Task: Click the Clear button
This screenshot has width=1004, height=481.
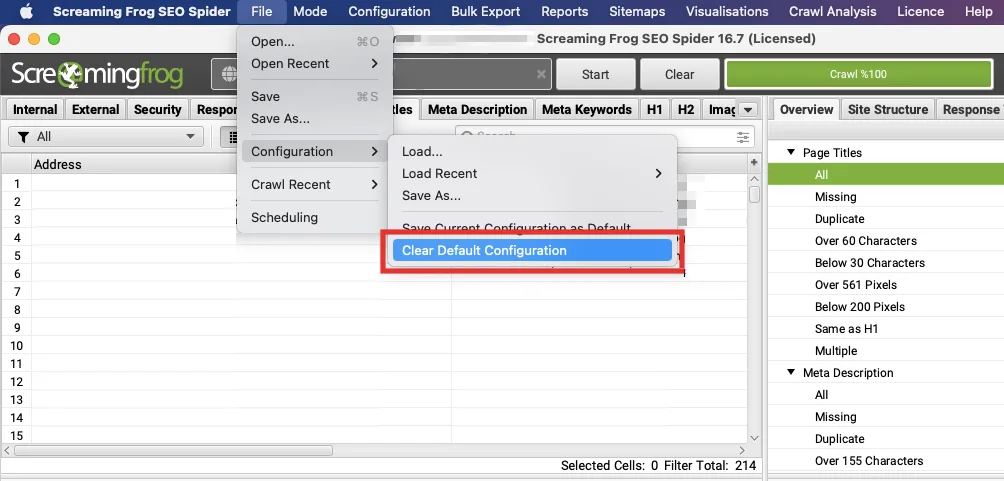Action: [679, 74]
